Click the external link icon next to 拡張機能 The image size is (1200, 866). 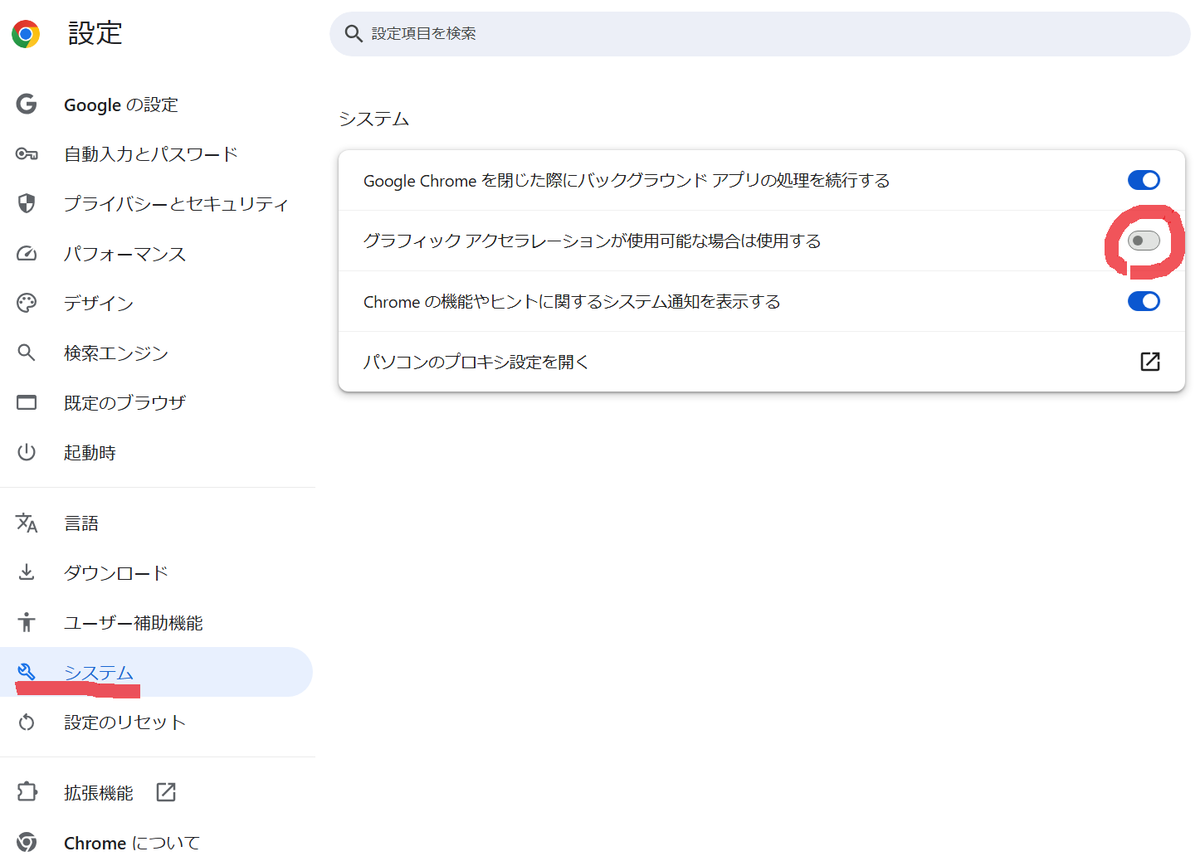pos(166,793)
